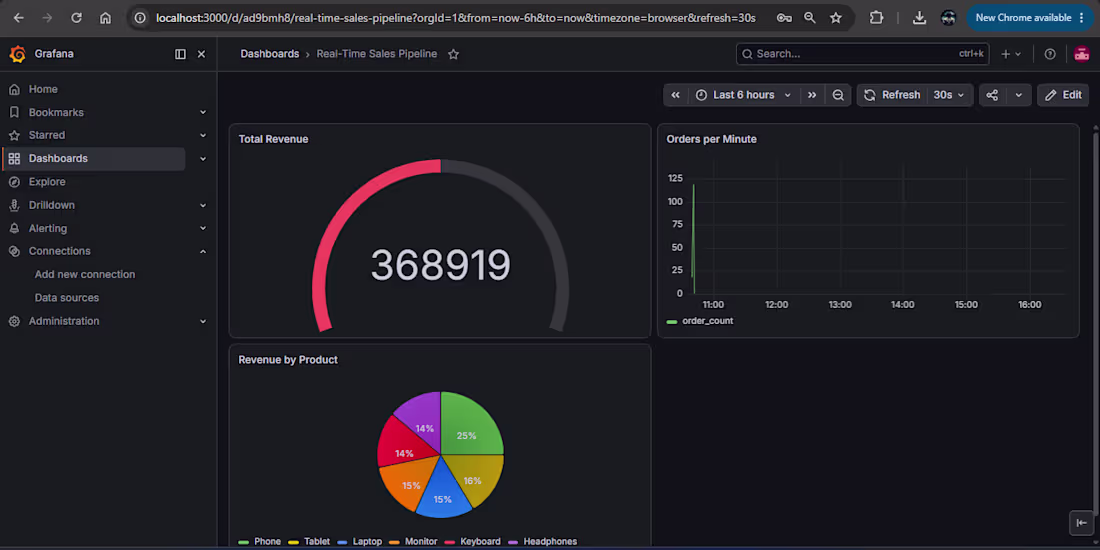Toggle Monitor legend series
This screenshot has height=550, width=1100.
pyautogui.click(x=421, y=542)
